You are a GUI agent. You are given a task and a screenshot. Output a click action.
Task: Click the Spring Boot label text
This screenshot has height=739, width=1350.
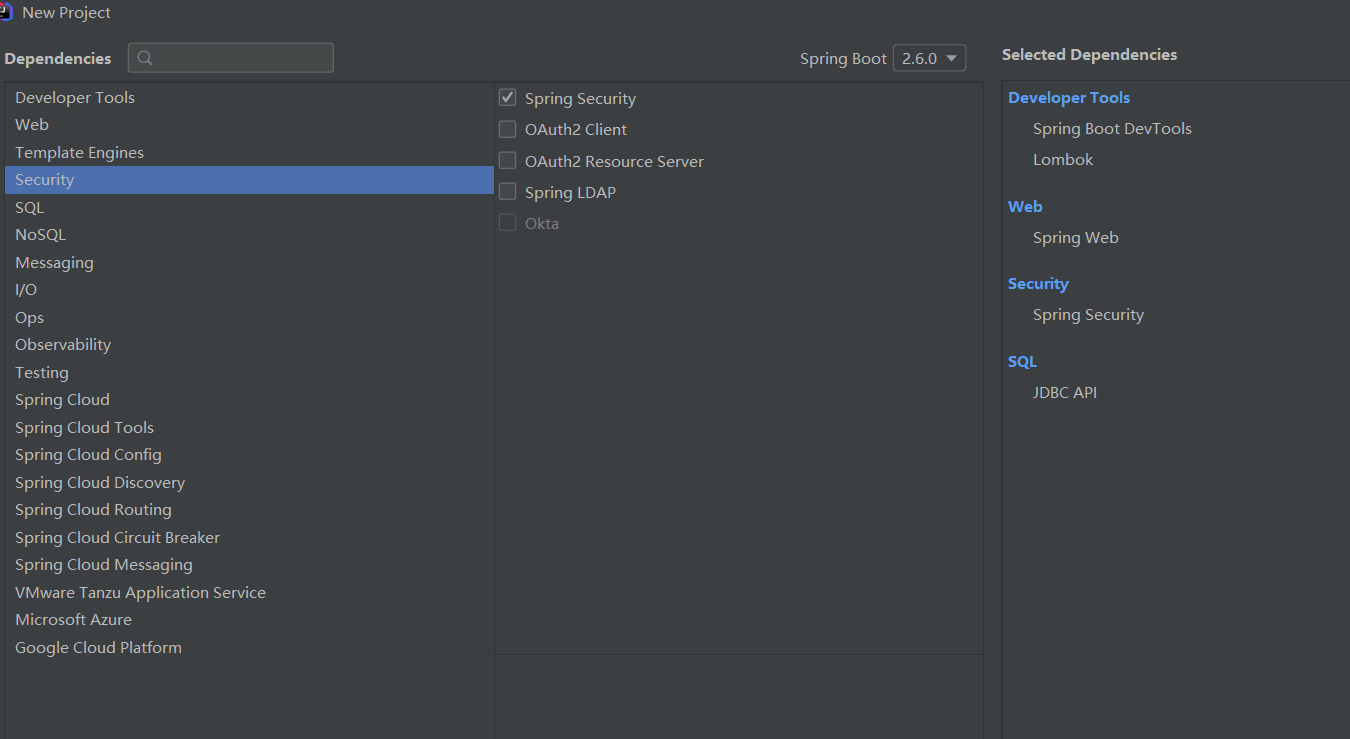[843, 59]
